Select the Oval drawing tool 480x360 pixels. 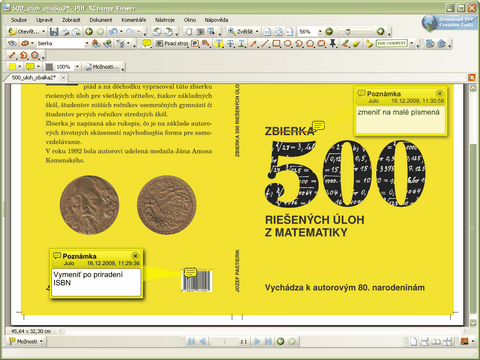click(x=288, y=43)
